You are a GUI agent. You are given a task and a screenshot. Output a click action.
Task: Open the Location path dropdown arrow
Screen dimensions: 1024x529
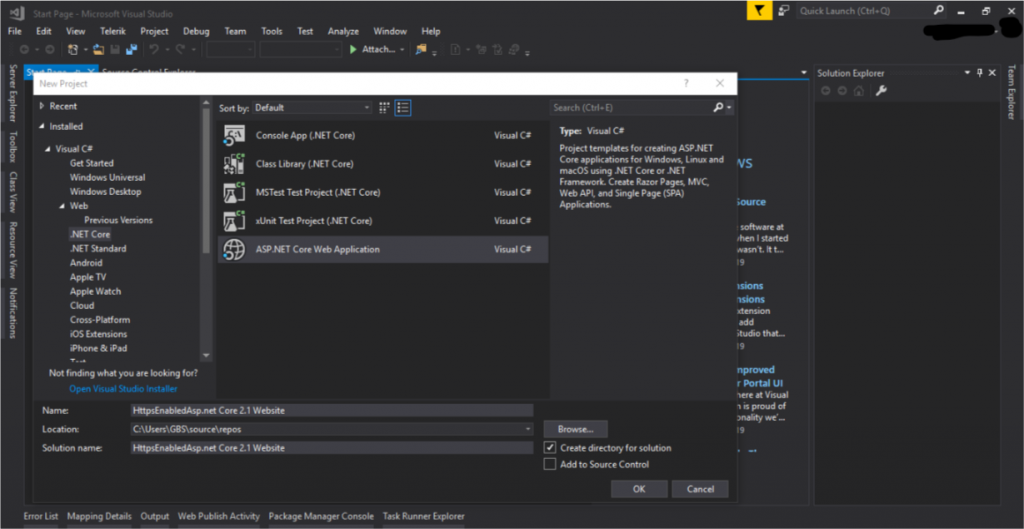pyautogui.click(x=528, y=430)
